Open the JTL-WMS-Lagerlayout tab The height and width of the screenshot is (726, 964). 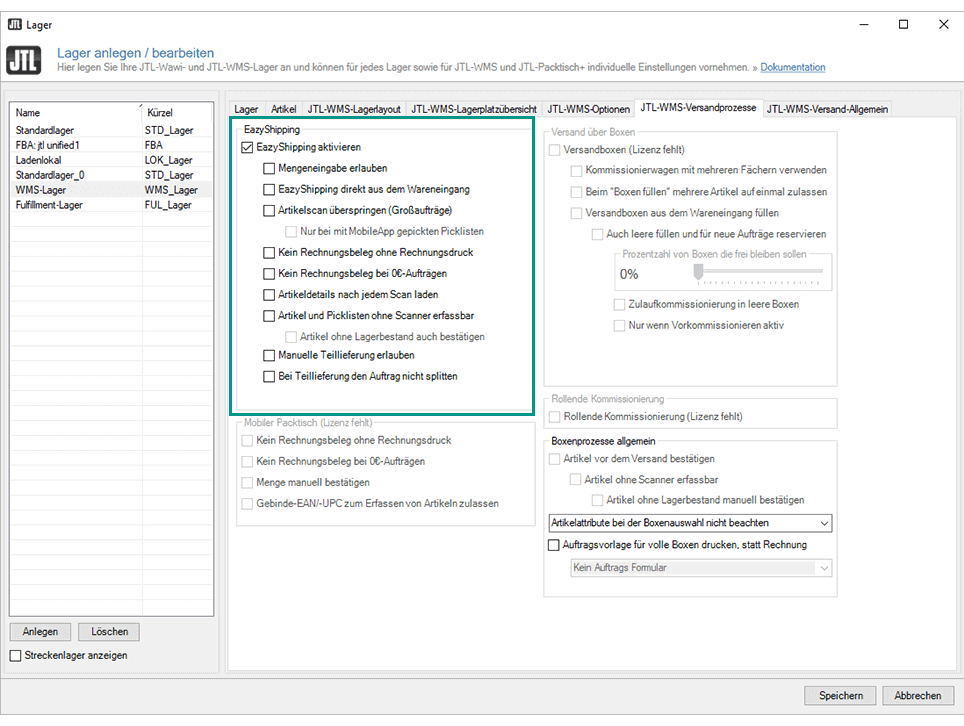coord(354,109)
